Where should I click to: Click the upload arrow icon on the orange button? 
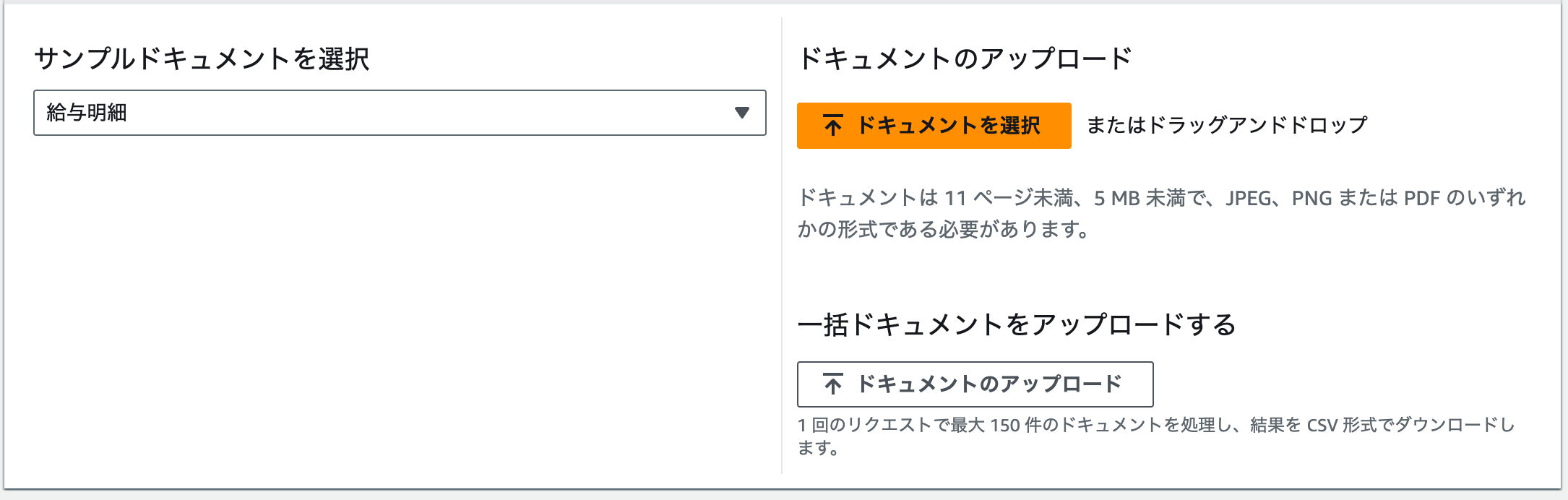coord(832,126)
